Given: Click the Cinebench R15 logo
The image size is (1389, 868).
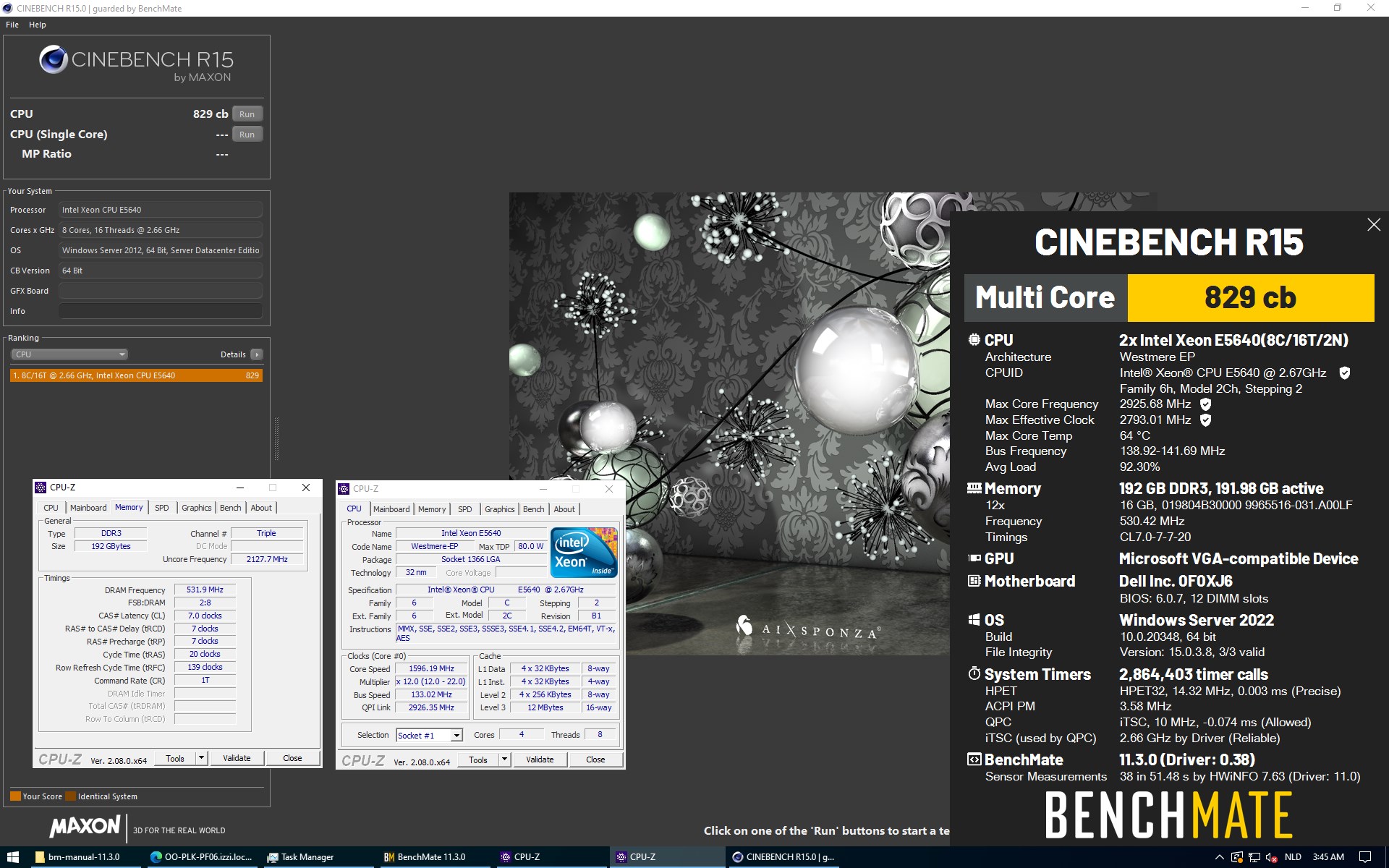Looking at the screenshot, I should pos(136,64).
